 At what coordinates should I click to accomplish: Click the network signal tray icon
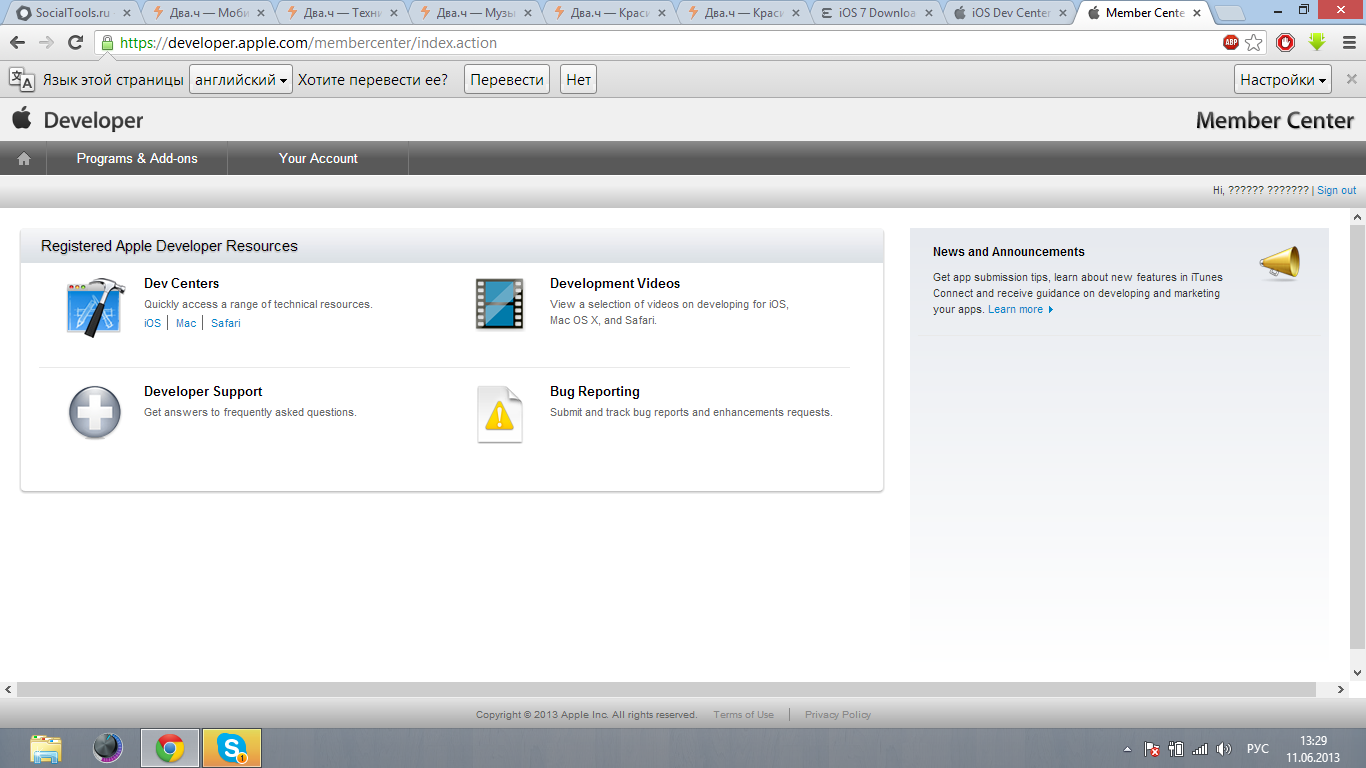pos(1200,748)
